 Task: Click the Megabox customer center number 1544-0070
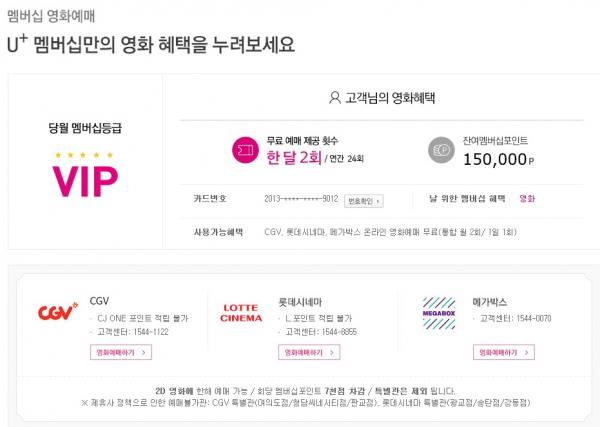[519, 318]
